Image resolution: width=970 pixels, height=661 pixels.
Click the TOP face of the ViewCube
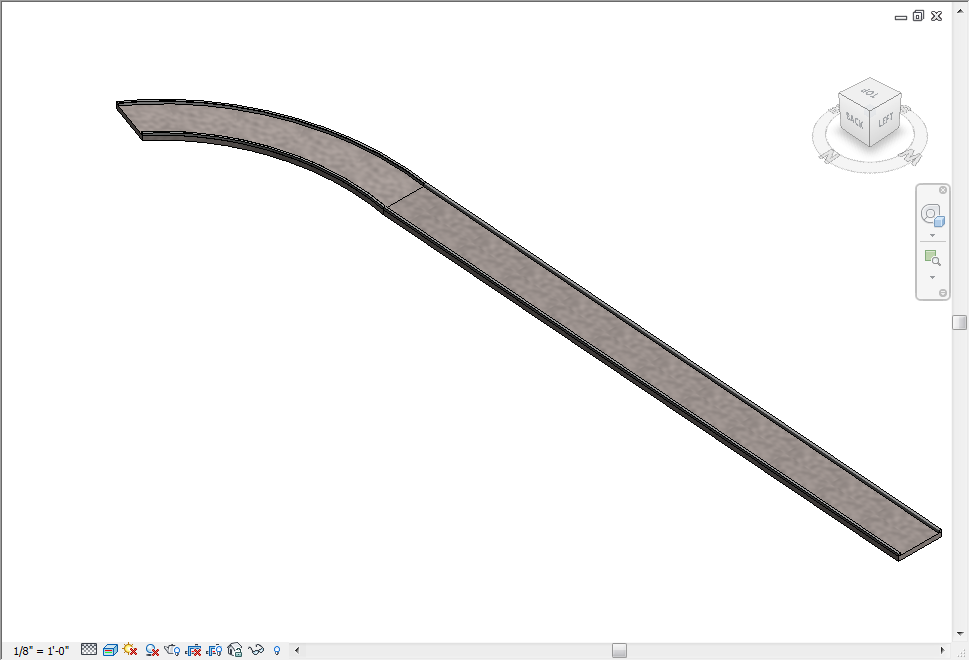coord(871,93)
